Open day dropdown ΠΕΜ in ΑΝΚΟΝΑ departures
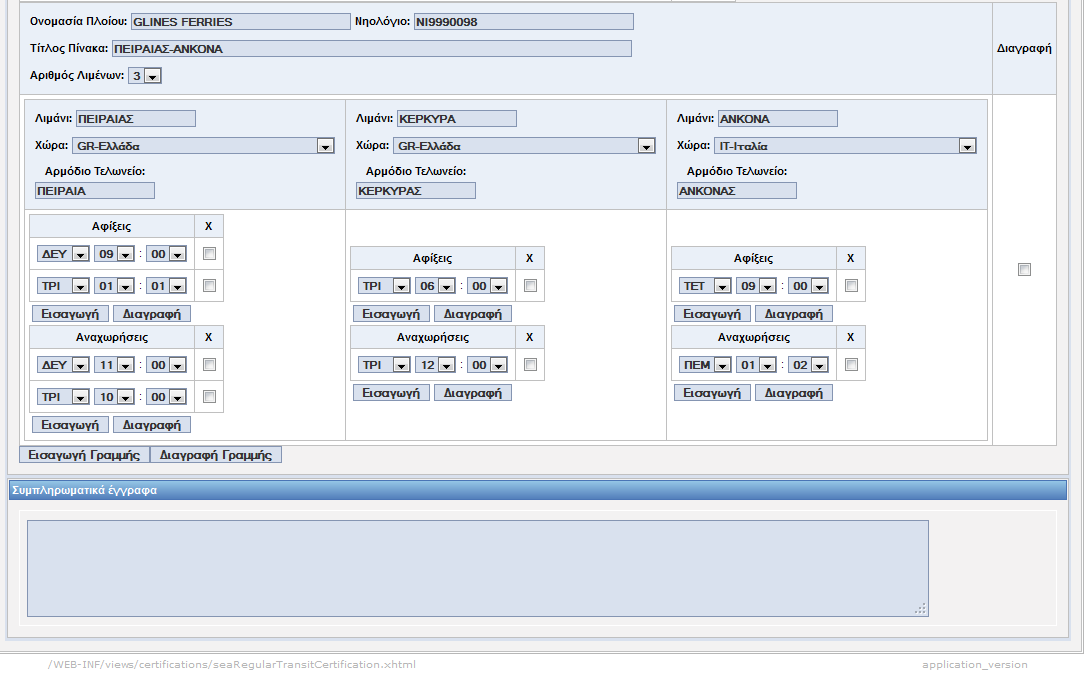 [x=706, y=365]
